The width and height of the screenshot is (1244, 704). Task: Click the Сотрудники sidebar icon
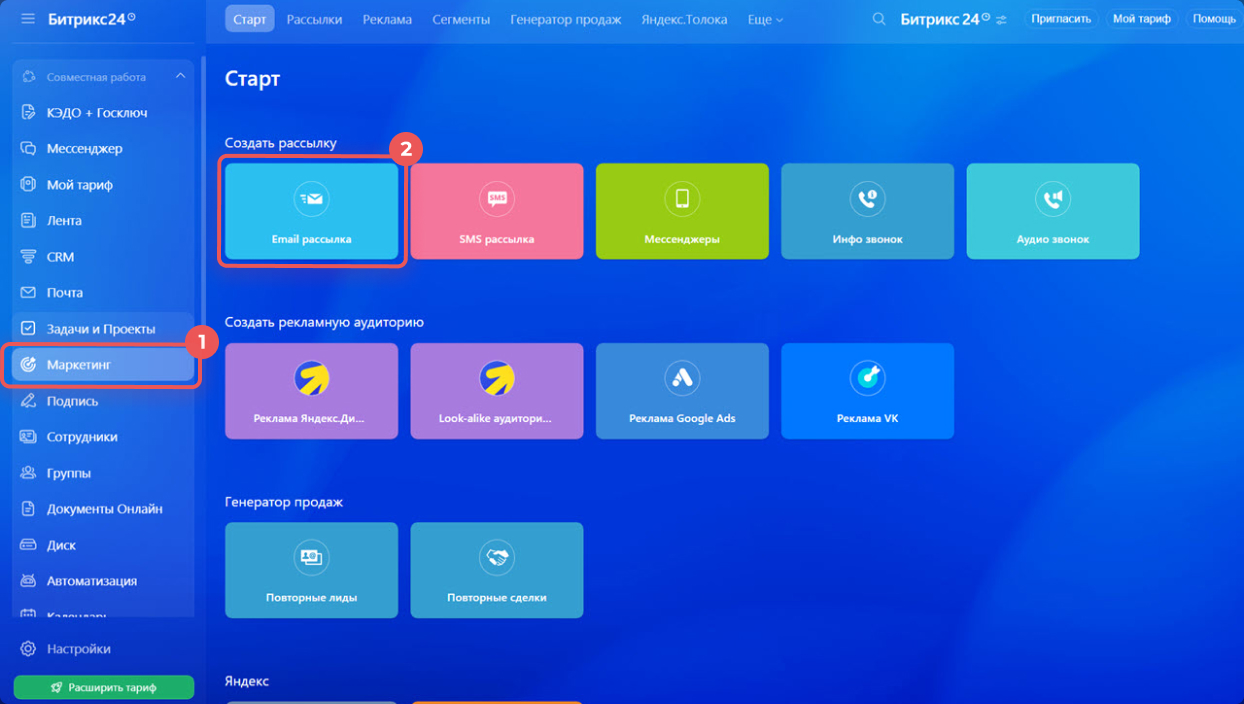point(28,437)
